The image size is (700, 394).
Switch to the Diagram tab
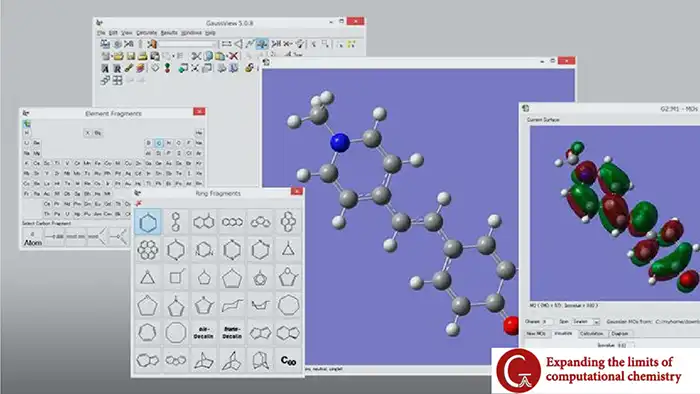(620, 334)
